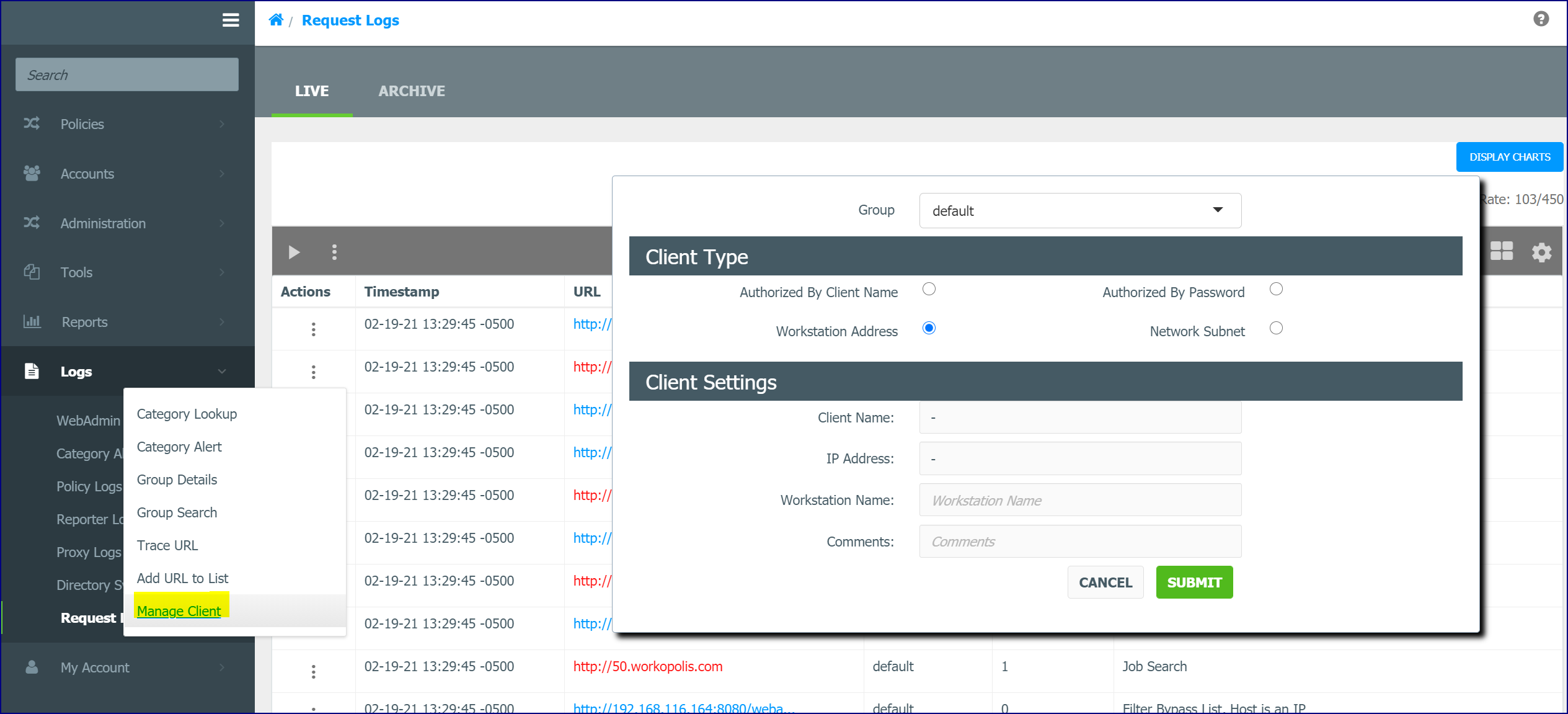This screenshot has height=714, width=1568.
Task: Open Proxy Logs in sidebar submenu
Action: pos(89,552)
